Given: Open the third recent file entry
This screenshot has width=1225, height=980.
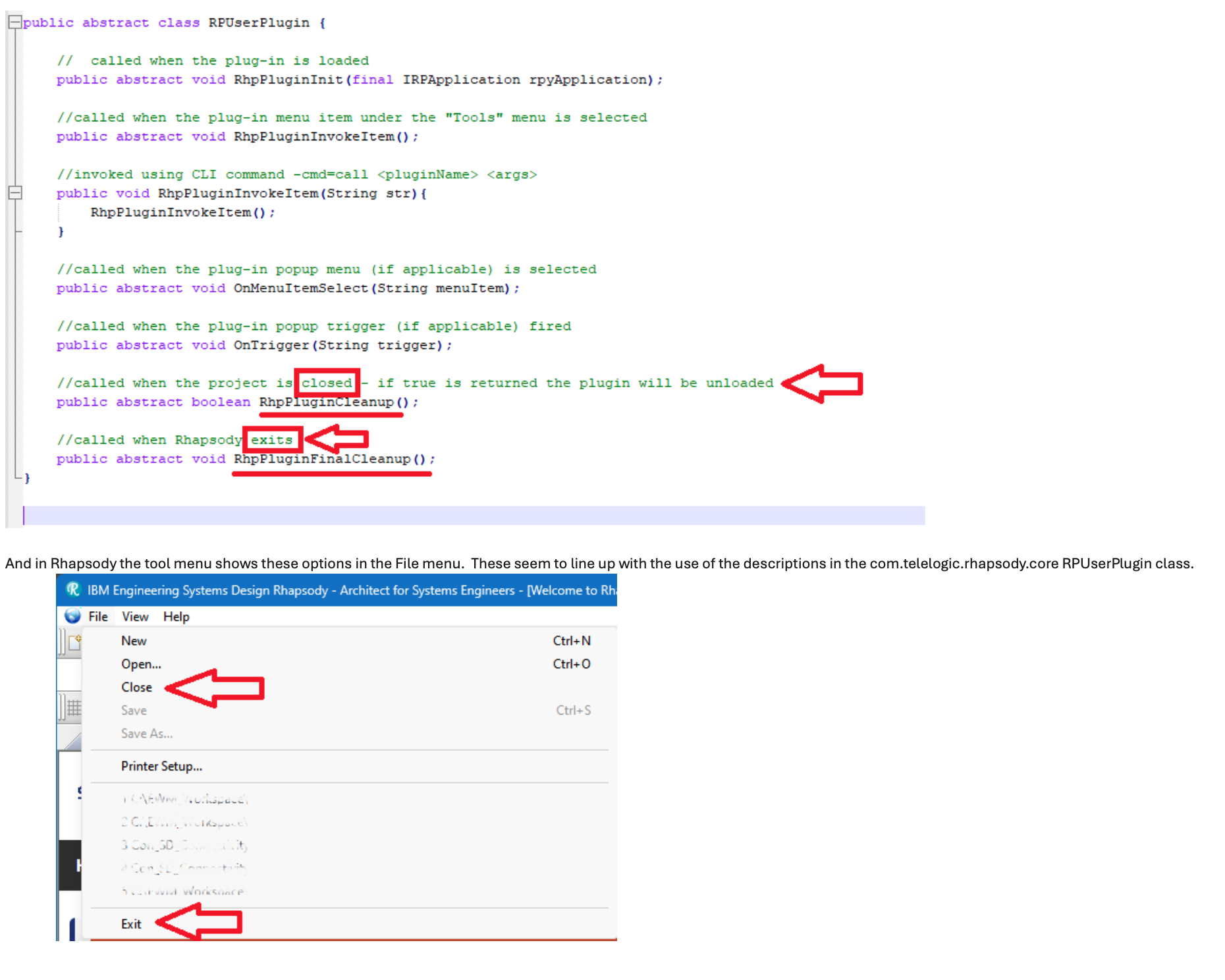Looking at the screenshot, I should 184,845.
